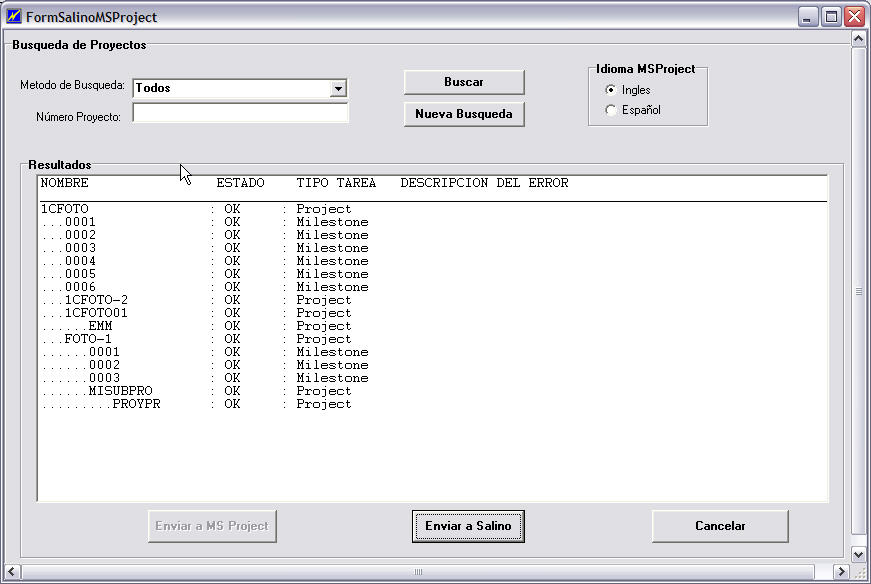This screenshot has width=871, height=584.
Task: Click the Número Proyecto input field
Action: [x=240, y=113]
